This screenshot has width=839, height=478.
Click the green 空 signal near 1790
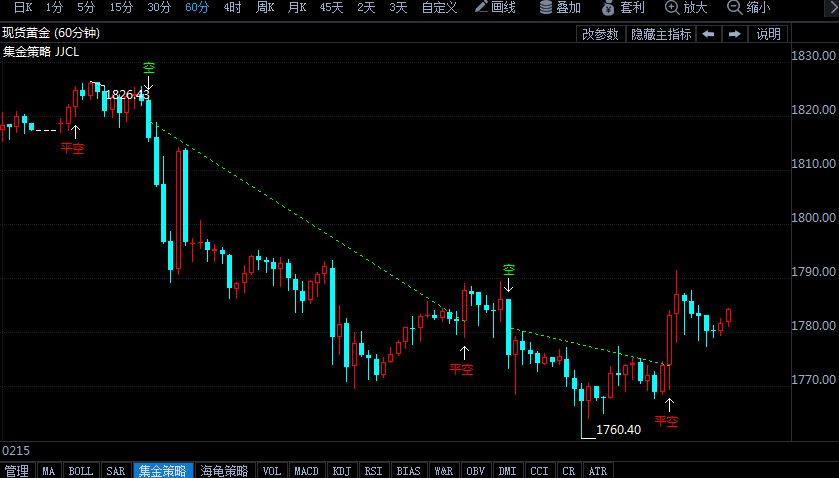point(508,270)
